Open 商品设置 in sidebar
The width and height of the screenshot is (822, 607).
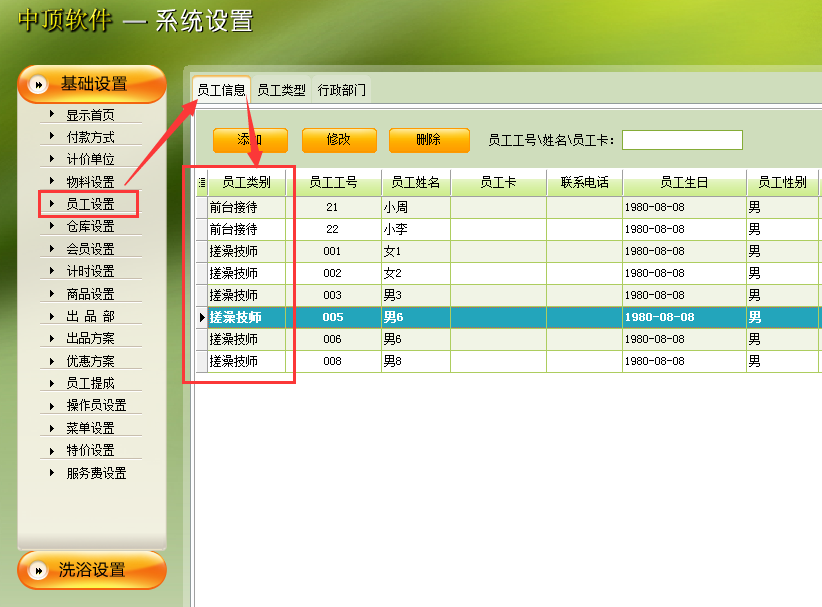pos(90,294)
